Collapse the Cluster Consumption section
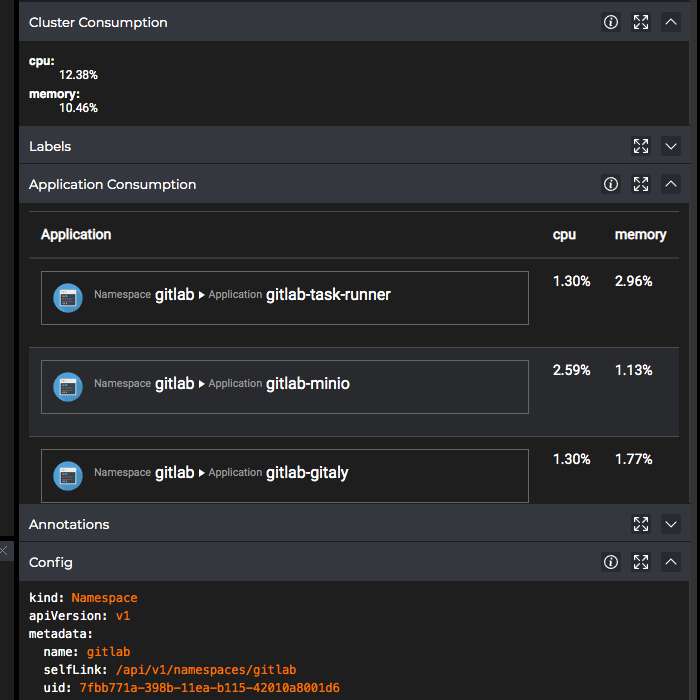This screenshot has width=700, height=700. tap(671, 22)
